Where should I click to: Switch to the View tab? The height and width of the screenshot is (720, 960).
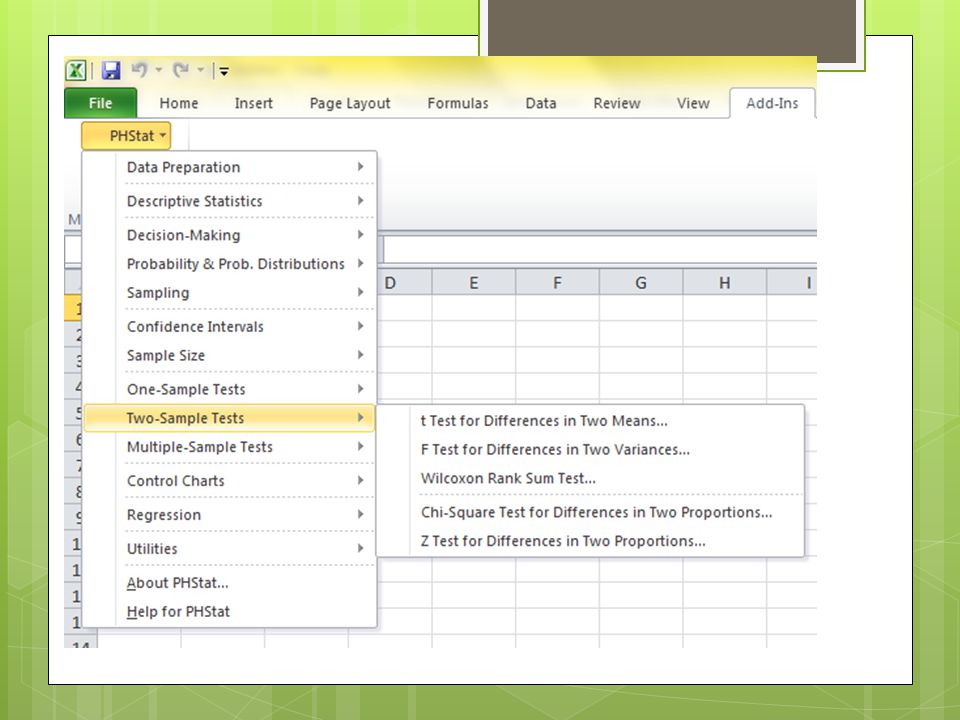pyautogui.click(x=693, y=103)
